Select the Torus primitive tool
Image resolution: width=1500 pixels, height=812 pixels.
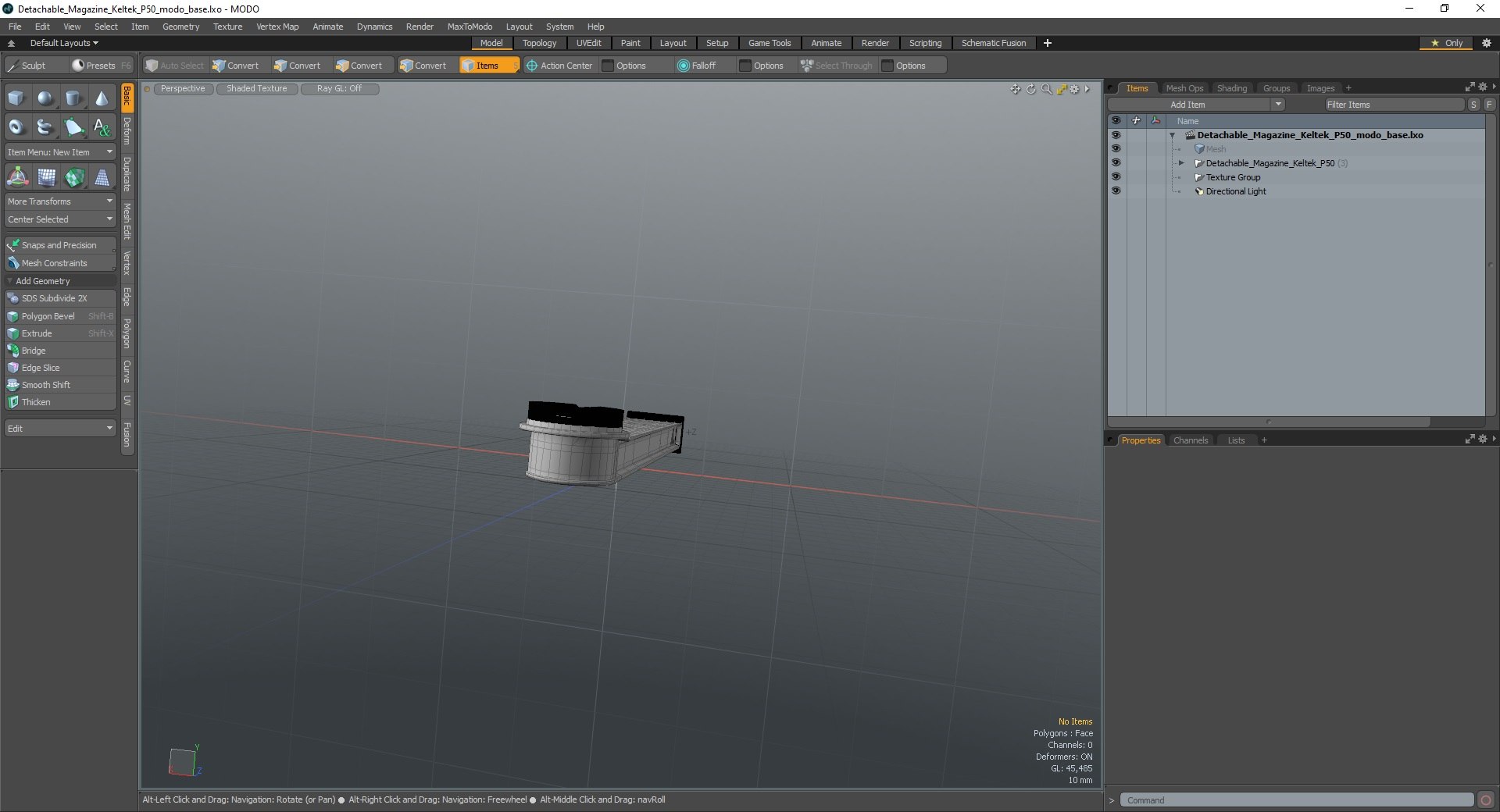click(16, 127)
